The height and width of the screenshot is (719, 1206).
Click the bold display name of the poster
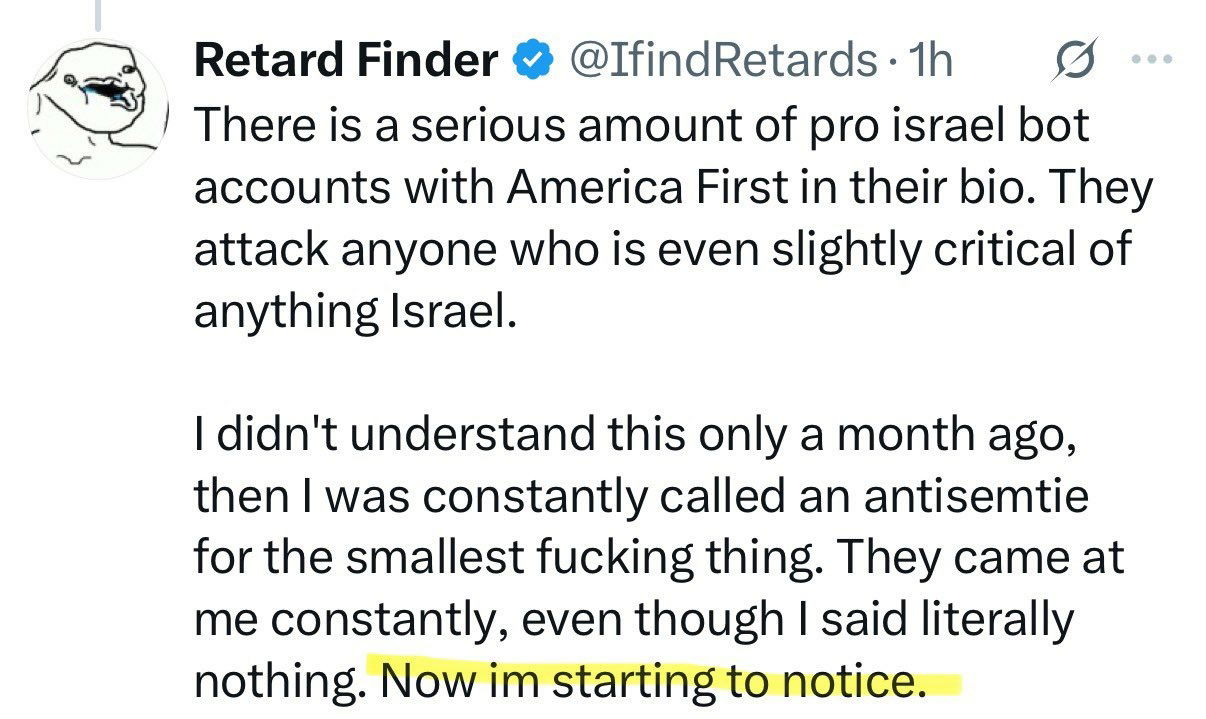346,62
